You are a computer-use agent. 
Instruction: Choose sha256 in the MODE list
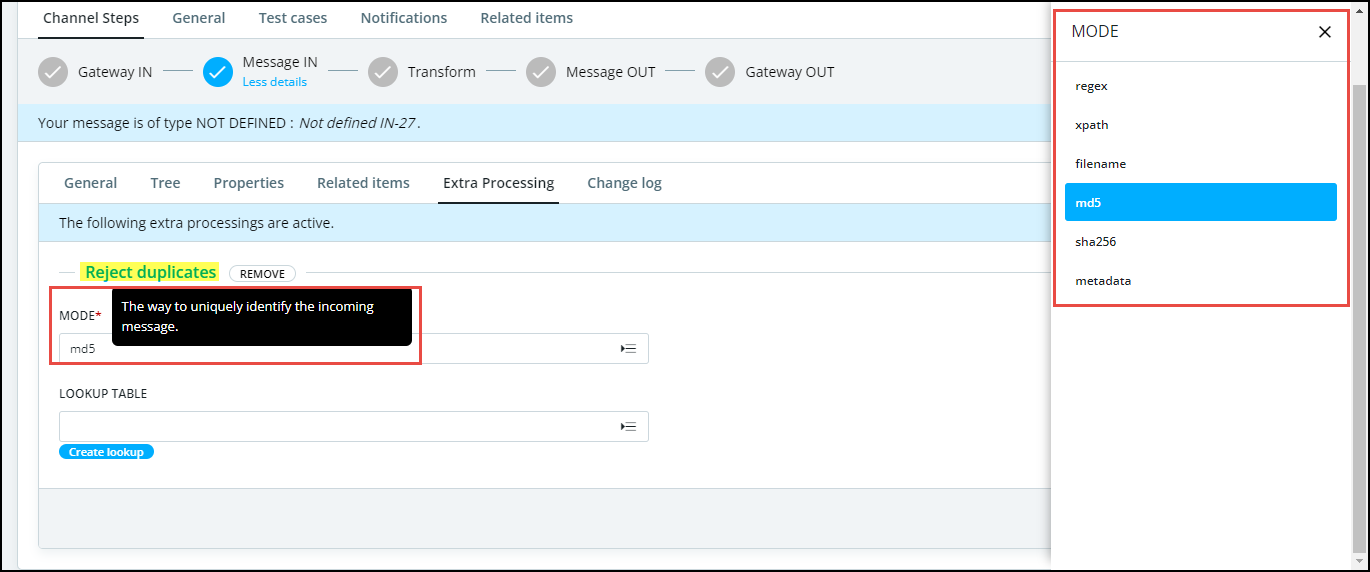pos(1201,241)
